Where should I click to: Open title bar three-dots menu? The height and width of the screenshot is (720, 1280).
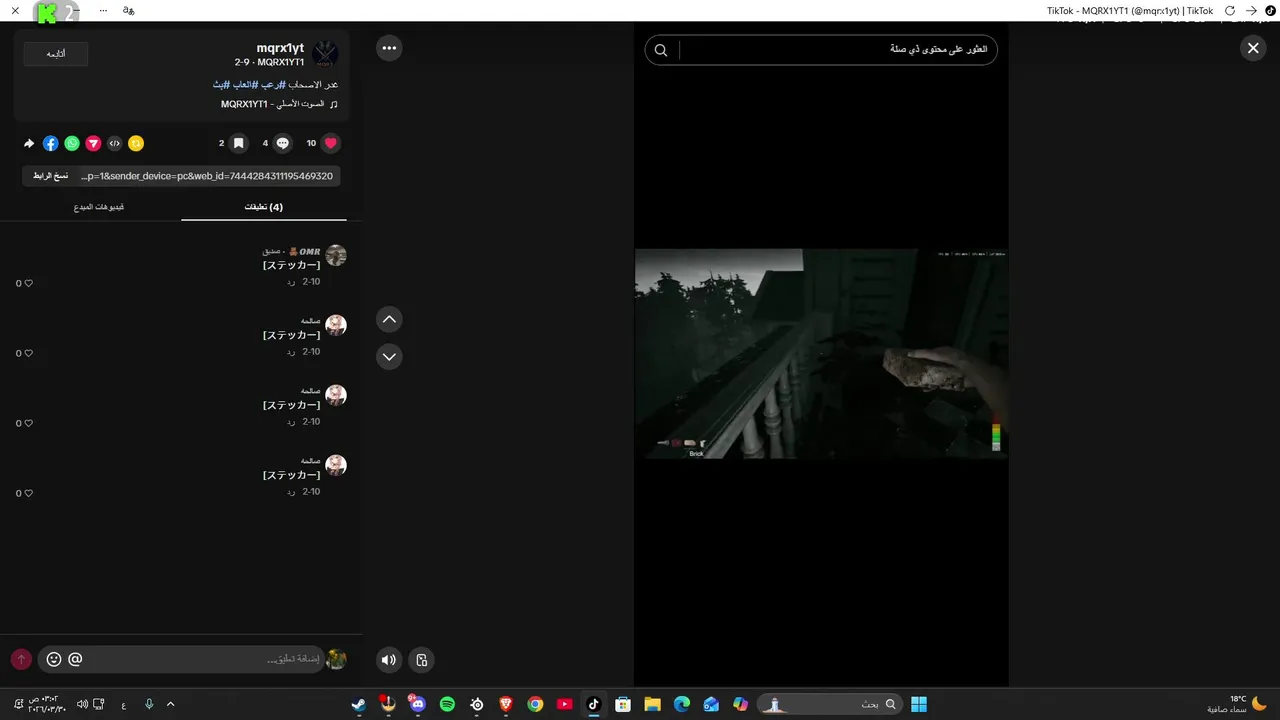click(103, 11)
